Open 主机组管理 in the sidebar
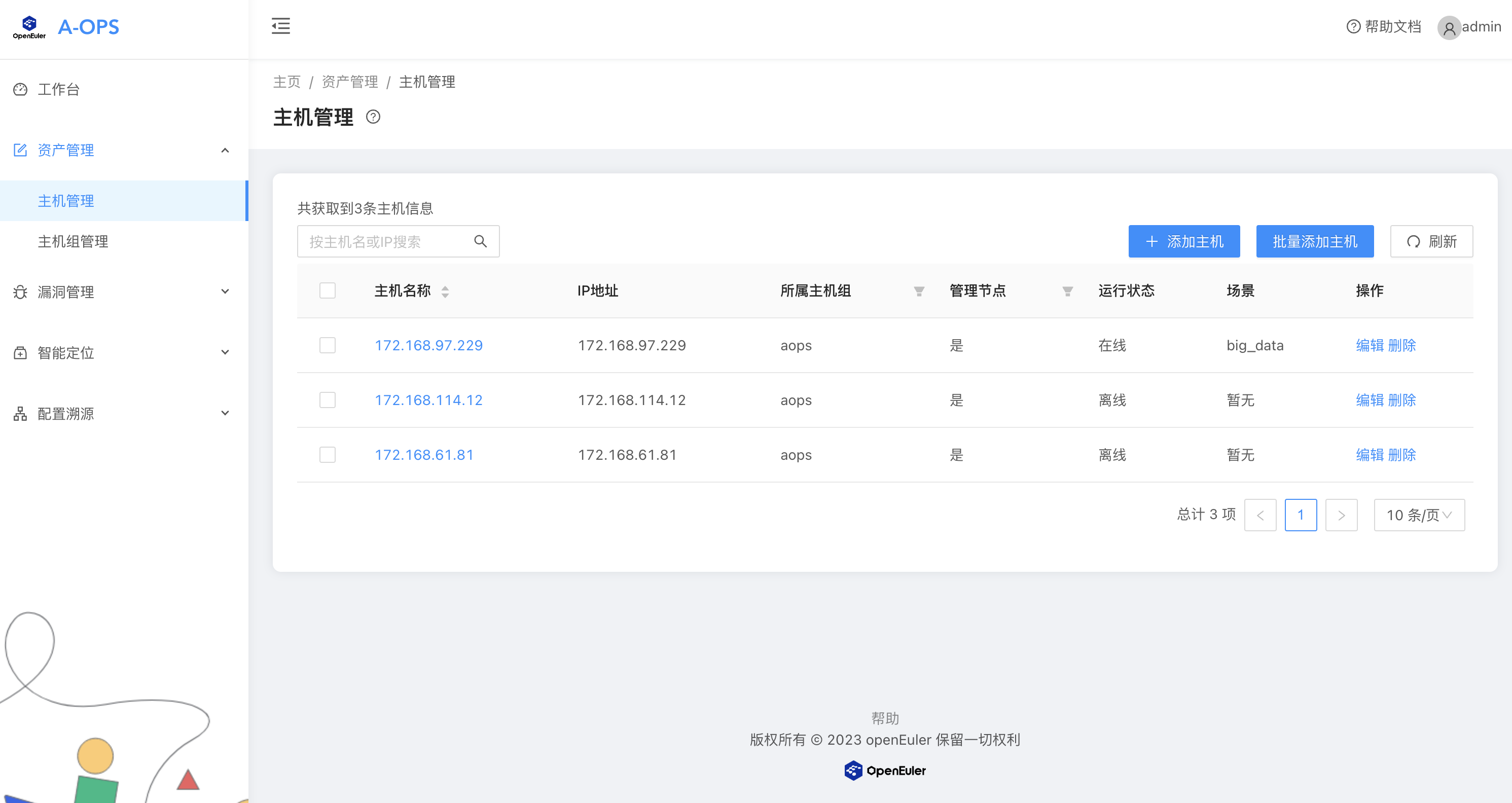The image size is (1512, 803). tap(73, 241)
